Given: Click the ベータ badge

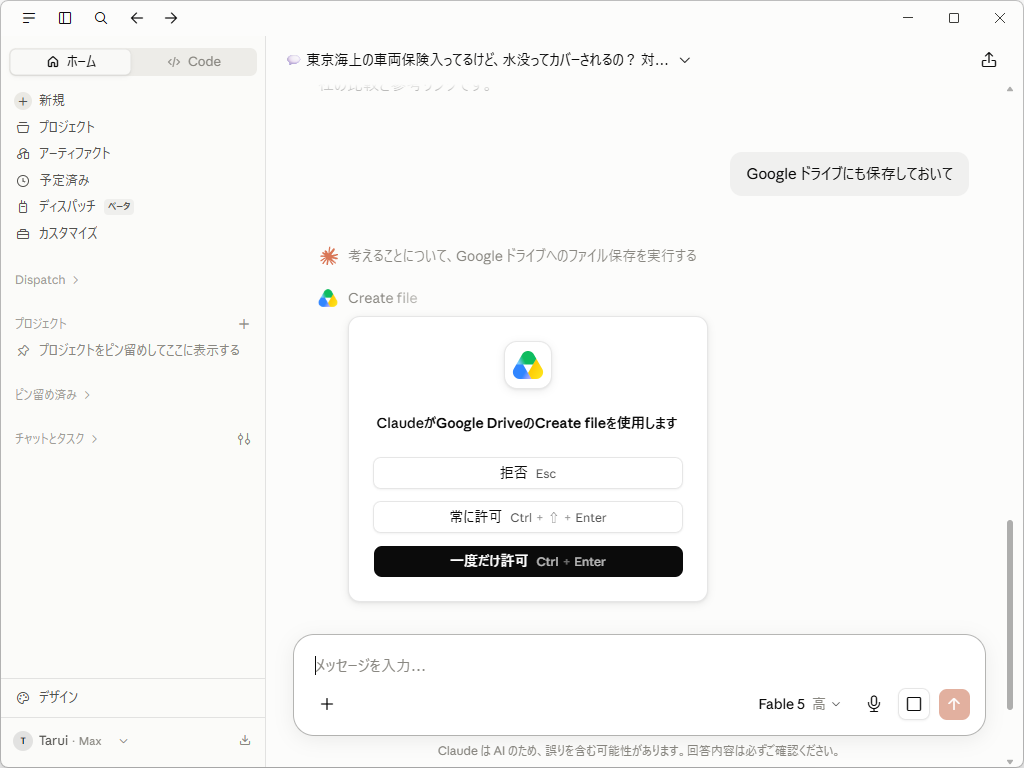Looking at the screenshot, I should pyautogui.click(x=119, y=206).
